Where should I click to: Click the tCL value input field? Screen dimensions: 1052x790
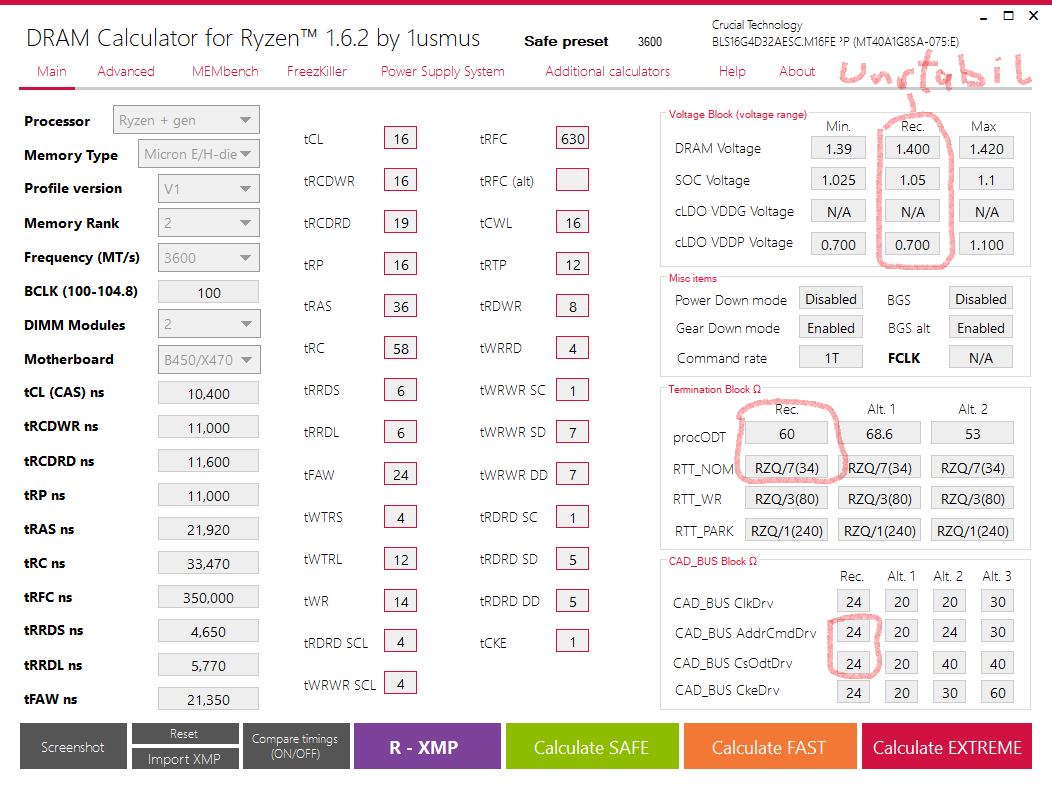[400, 138]
